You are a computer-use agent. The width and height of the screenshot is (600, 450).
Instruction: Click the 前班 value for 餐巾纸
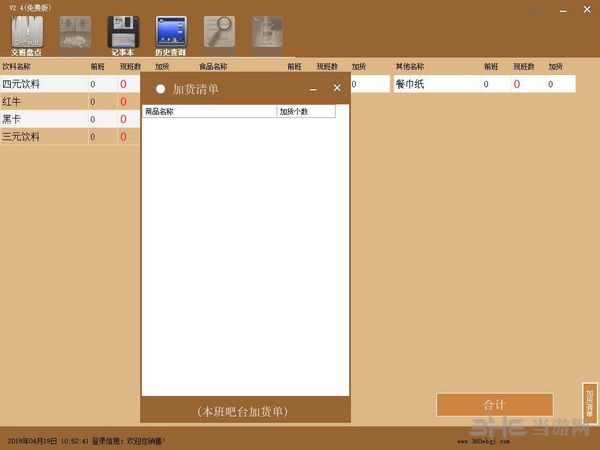point(486,85)
